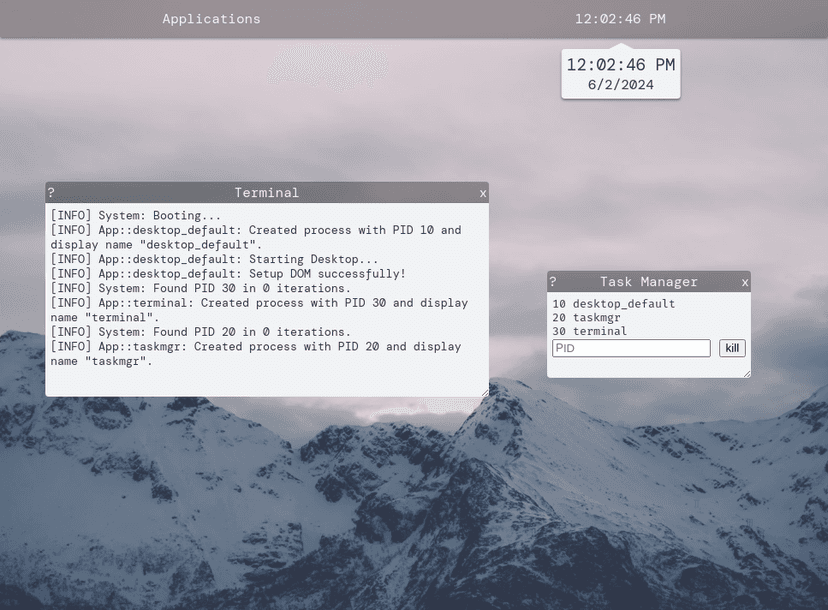Focus the PID input field
This screenshot has height=610, width=828.
(631, 348)
